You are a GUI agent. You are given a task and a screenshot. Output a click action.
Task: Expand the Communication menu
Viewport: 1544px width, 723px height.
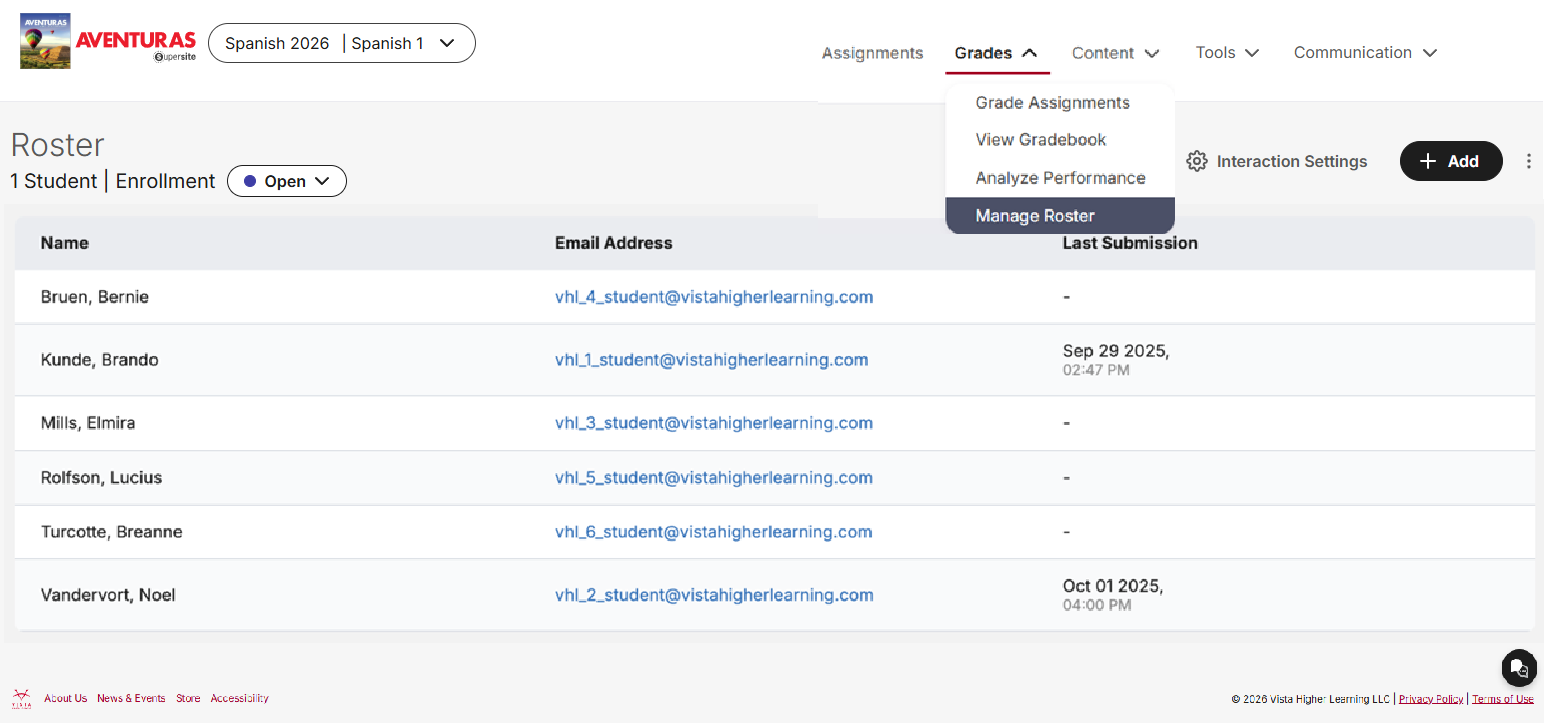pos(1365,52)
